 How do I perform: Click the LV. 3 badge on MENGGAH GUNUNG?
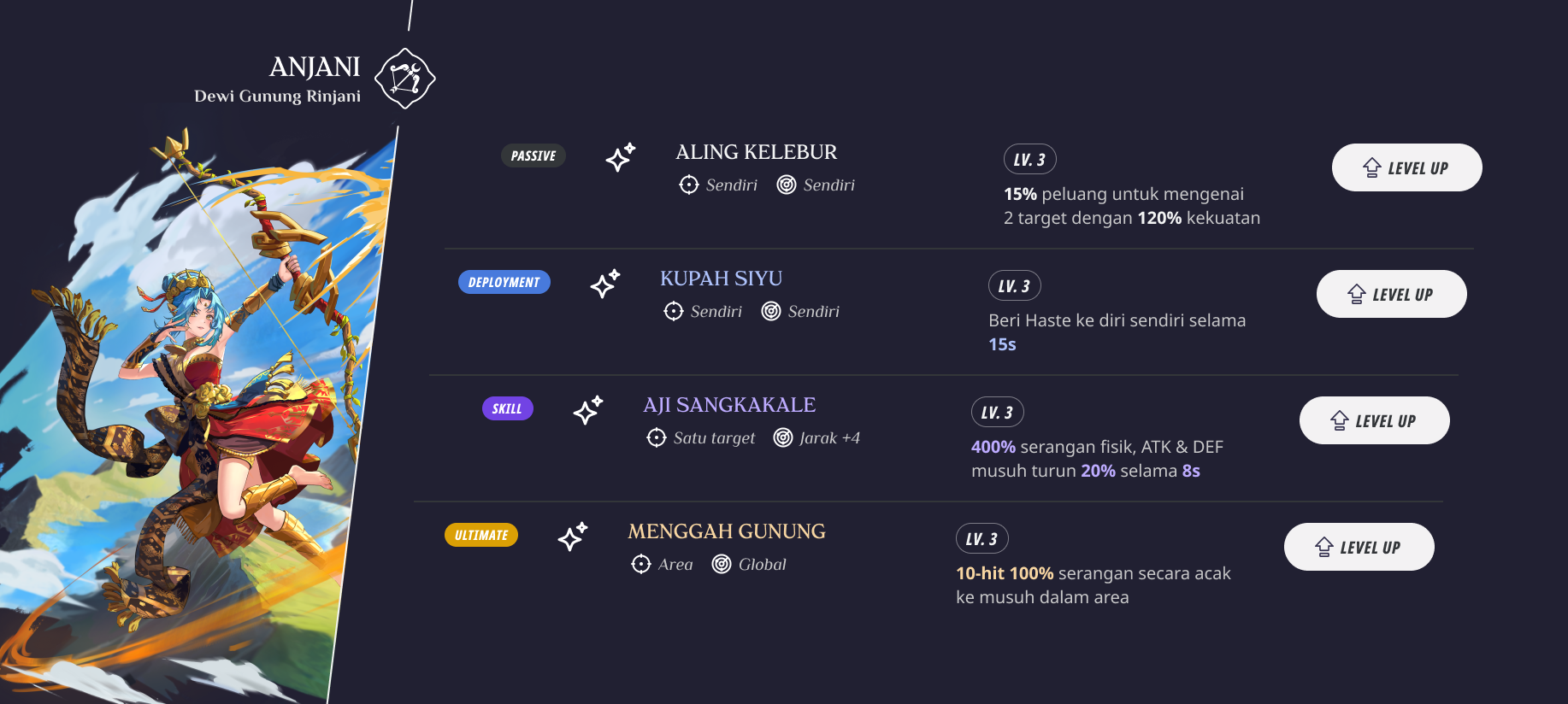[x=981, y=538]
